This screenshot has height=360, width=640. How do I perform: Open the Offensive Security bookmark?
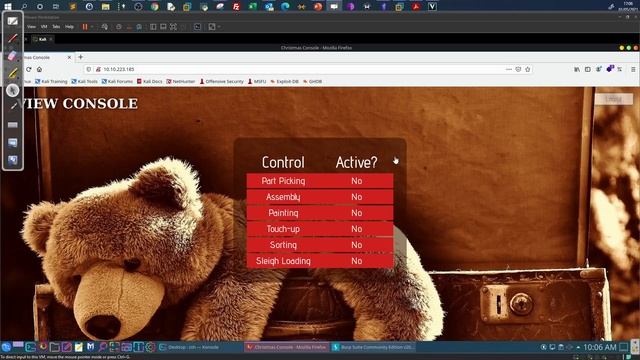pos(222,82)
